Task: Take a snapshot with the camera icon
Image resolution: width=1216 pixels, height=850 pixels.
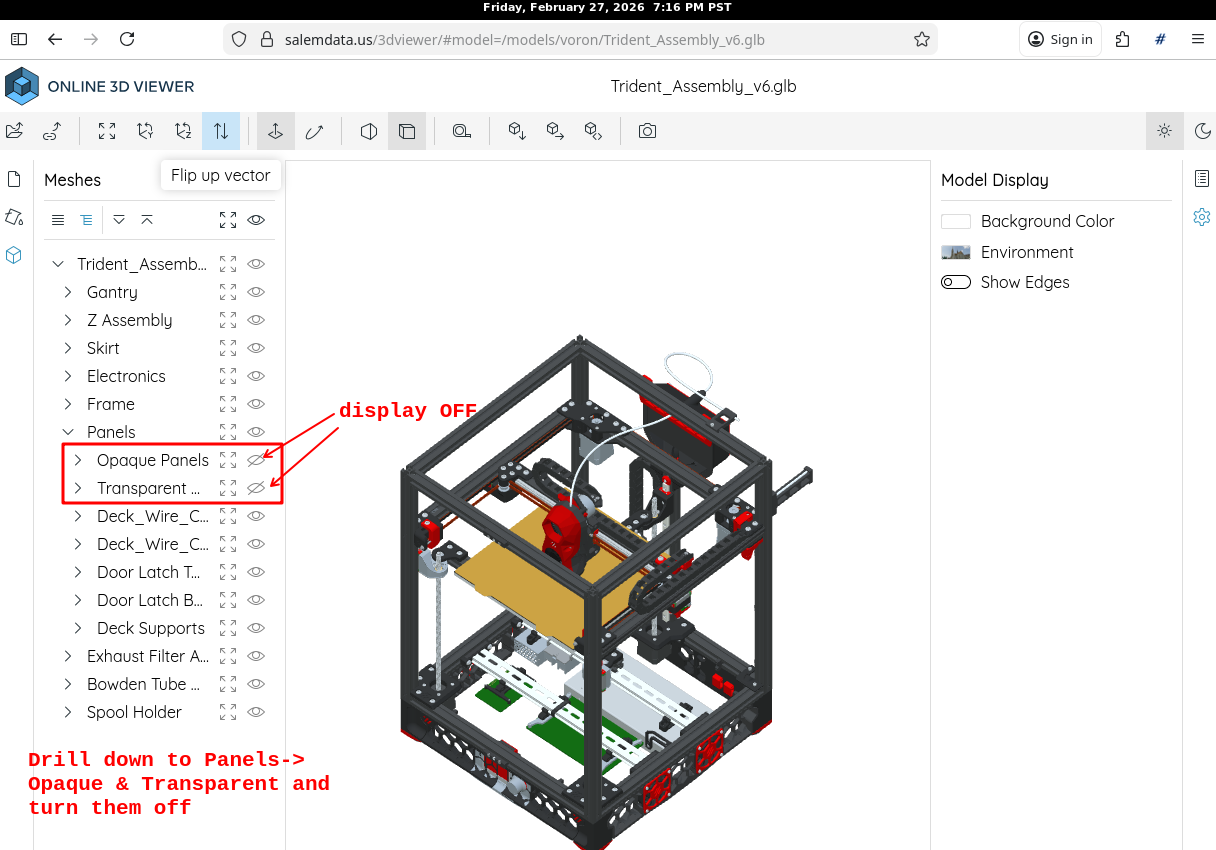Action: pos(647,131)
